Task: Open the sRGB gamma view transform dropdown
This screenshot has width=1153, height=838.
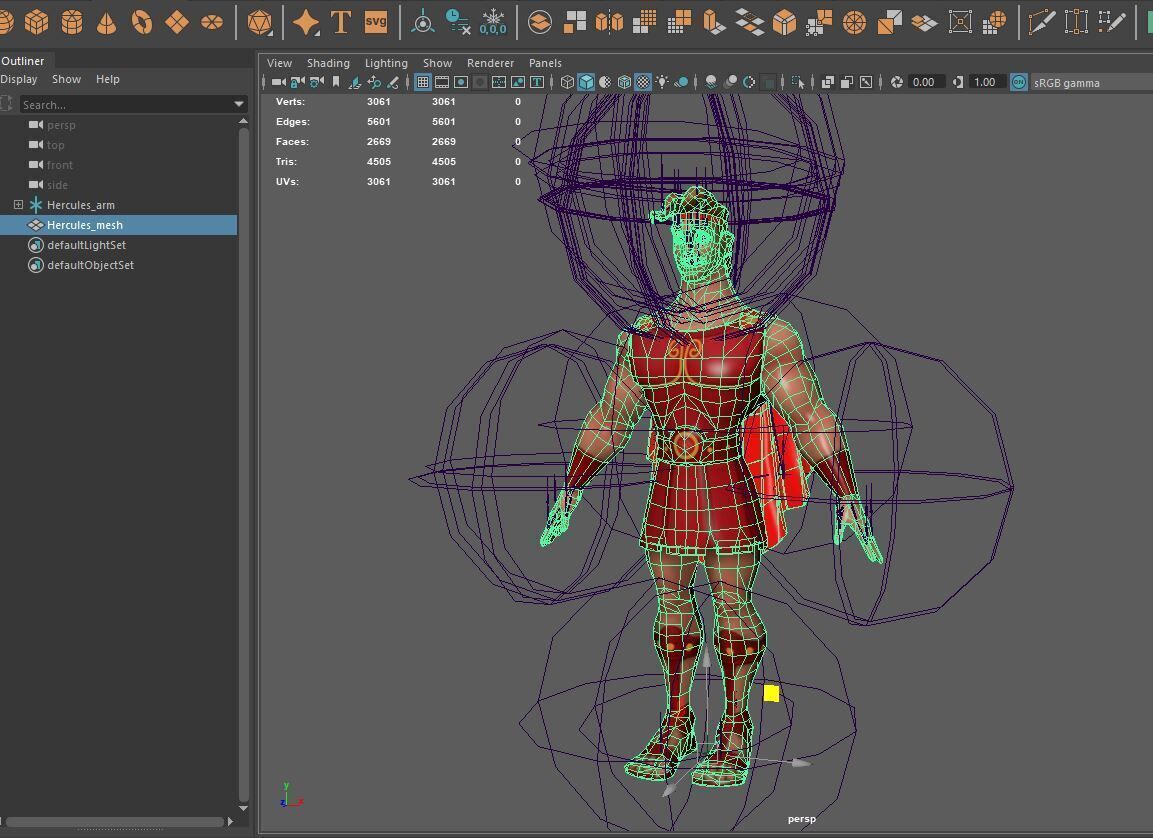Action: point(1091,83)
